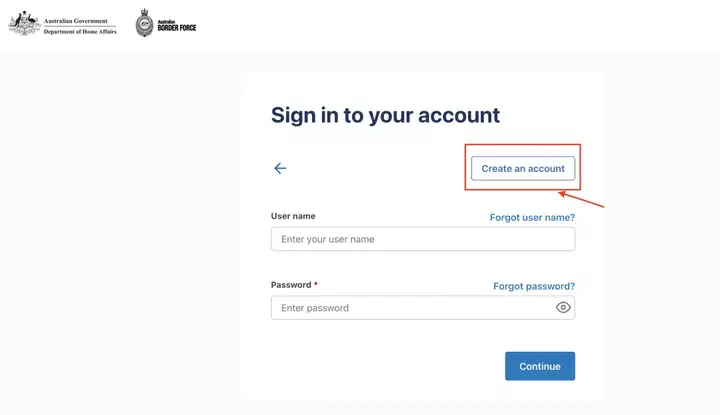720x415 pixels.
Task: Click the Password field label
Action: coord(291,285)
